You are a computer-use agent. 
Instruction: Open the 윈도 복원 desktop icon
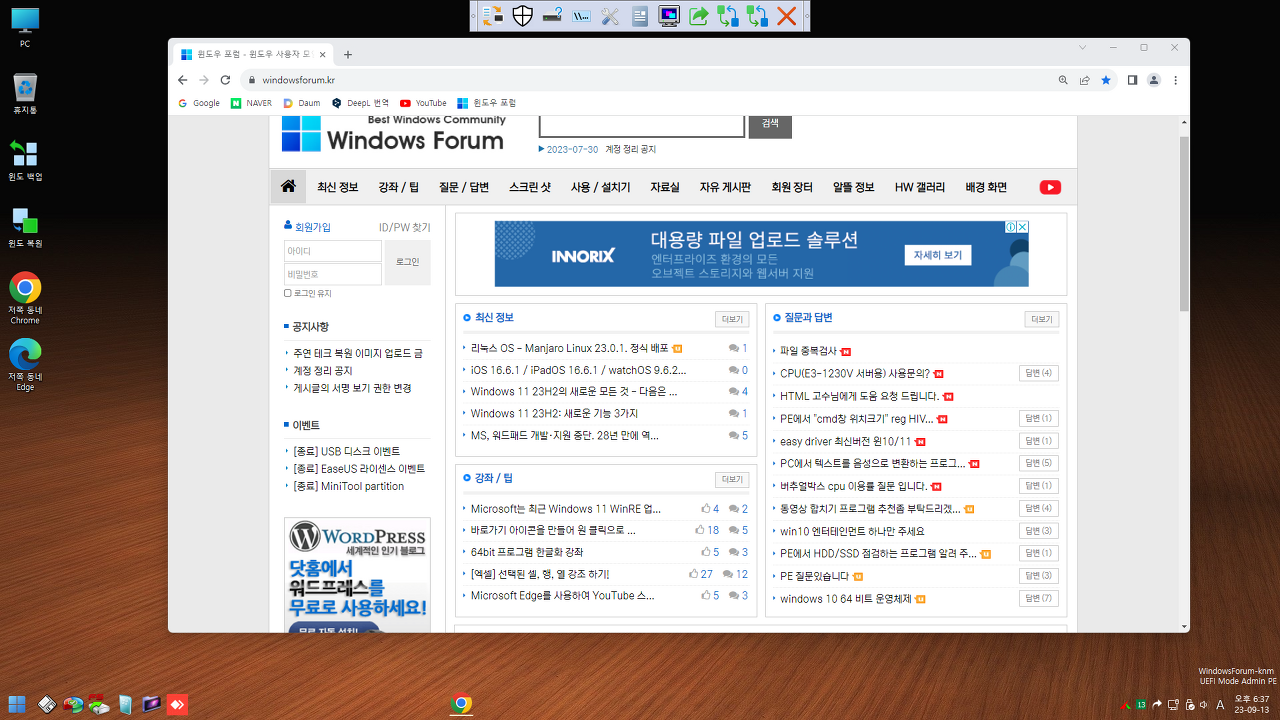(25, 228)
